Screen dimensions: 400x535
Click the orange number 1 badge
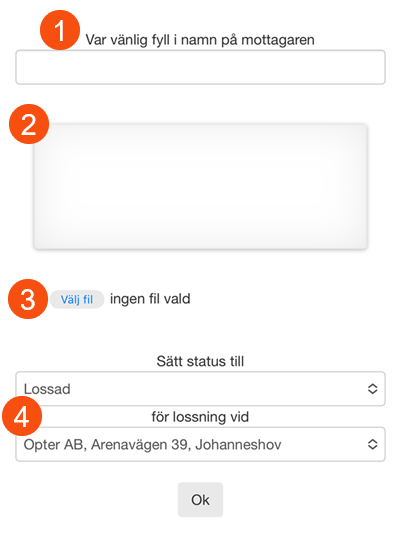click(x=60, y=30)
